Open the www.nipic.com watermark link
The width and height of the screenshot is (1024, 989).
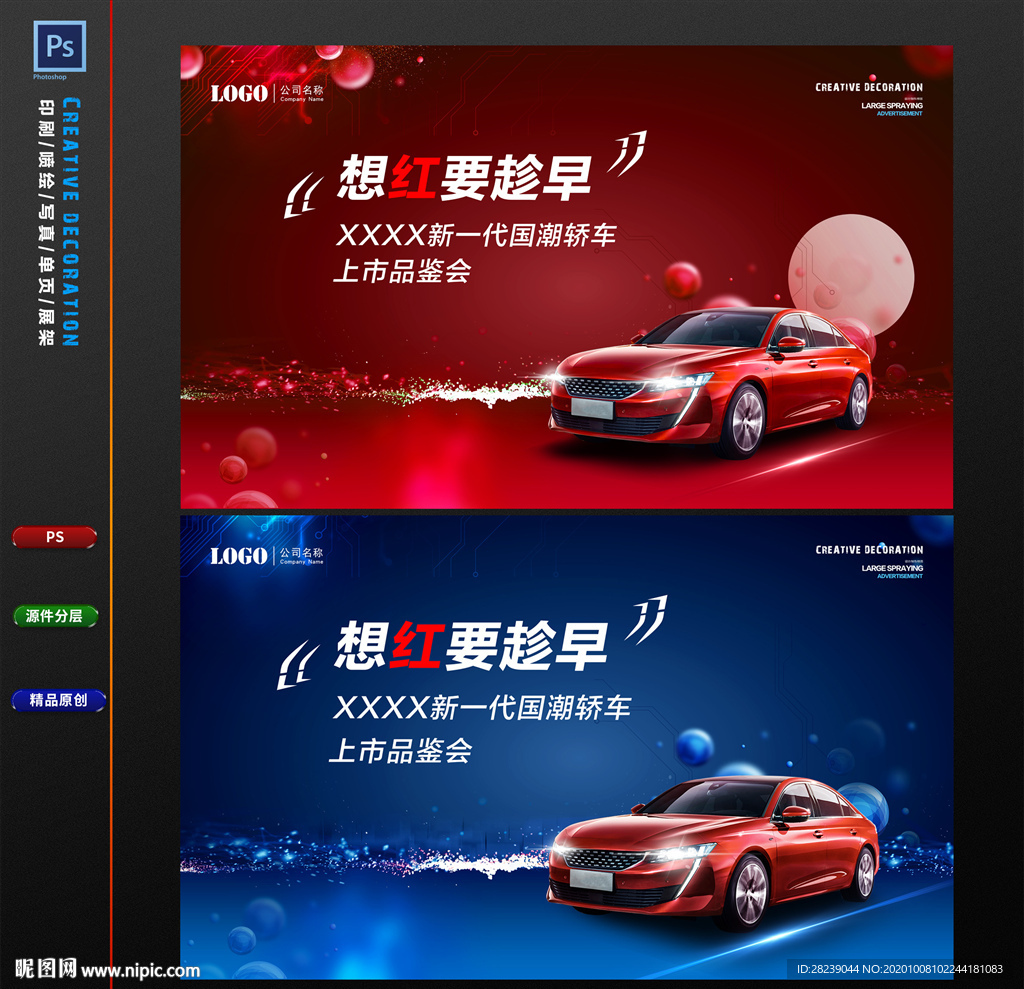pyautogui.click(x=140, y=969)
